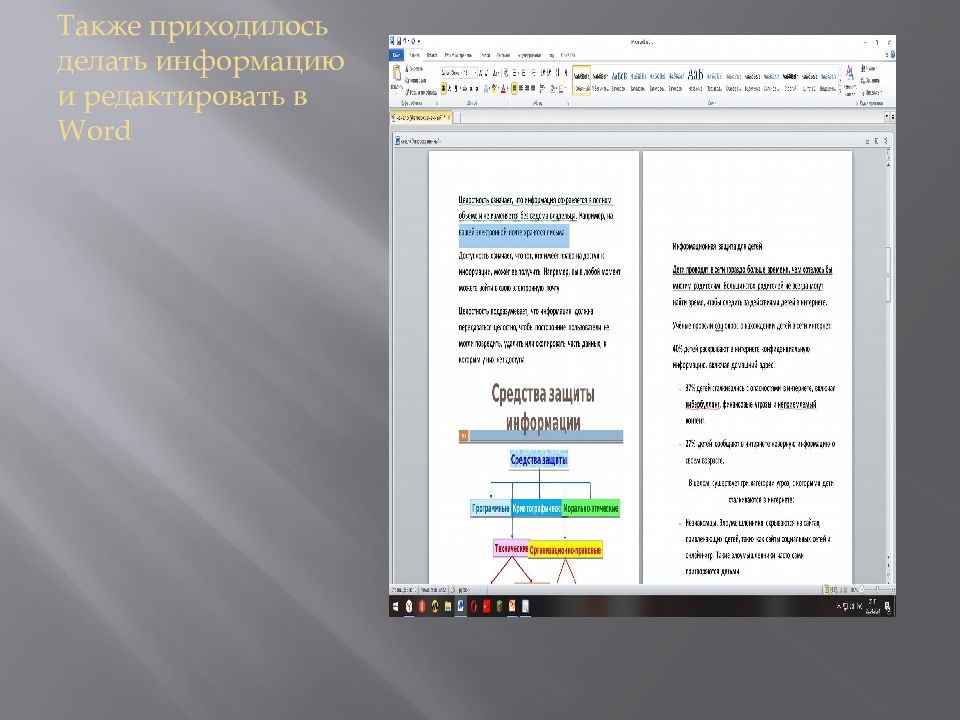Toggle bold formatting in the Font group
The image size is (960, 720).
coord(443,88)
